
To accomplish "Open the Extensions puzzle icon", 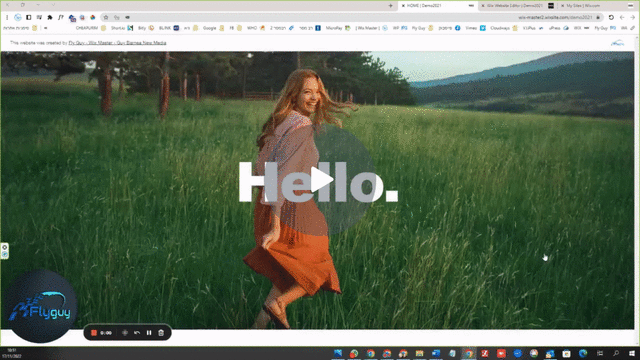I will click(50, 17).
